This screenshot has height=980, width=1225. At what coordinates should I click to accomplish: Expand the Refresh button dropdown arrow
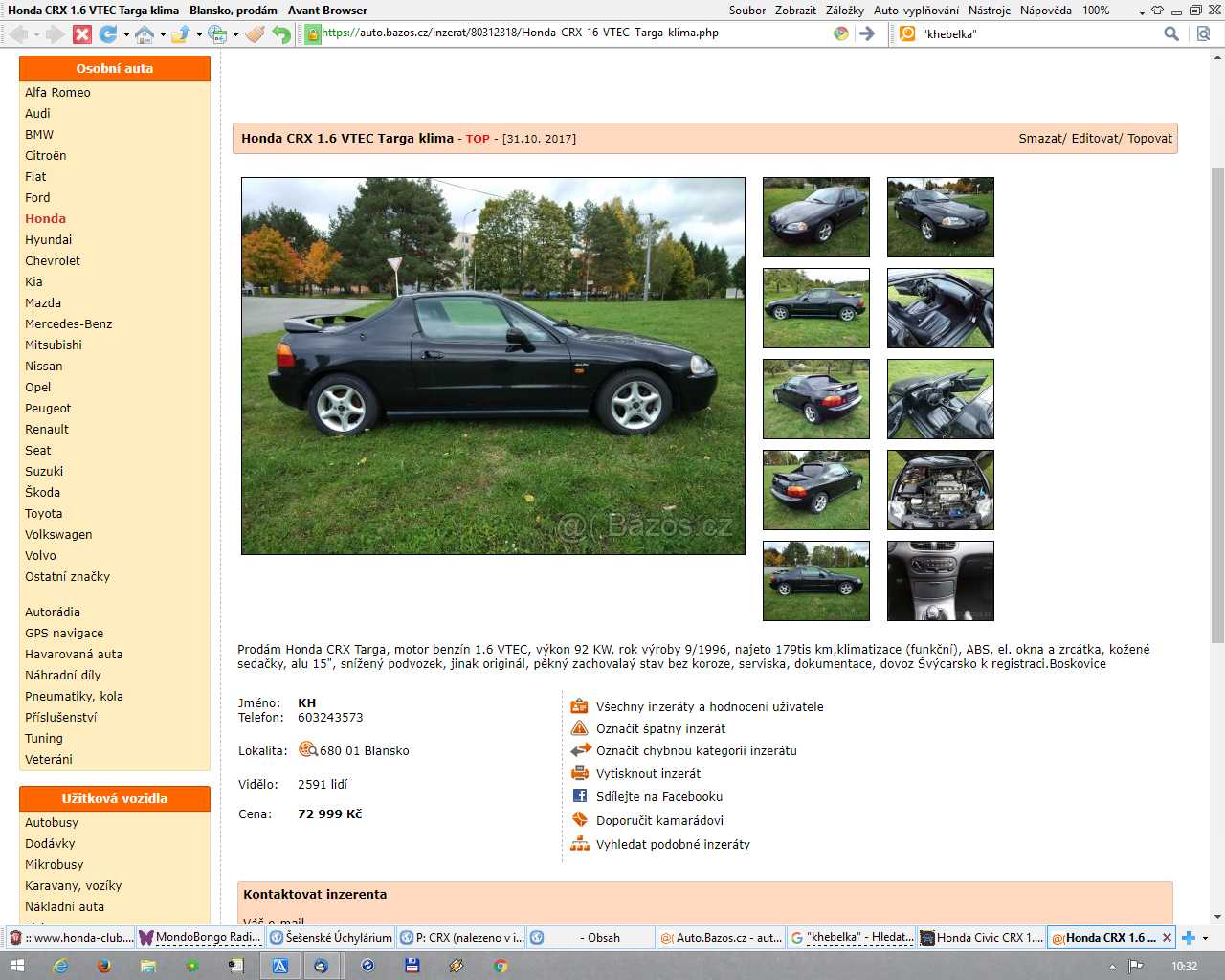tap(126, 35)
